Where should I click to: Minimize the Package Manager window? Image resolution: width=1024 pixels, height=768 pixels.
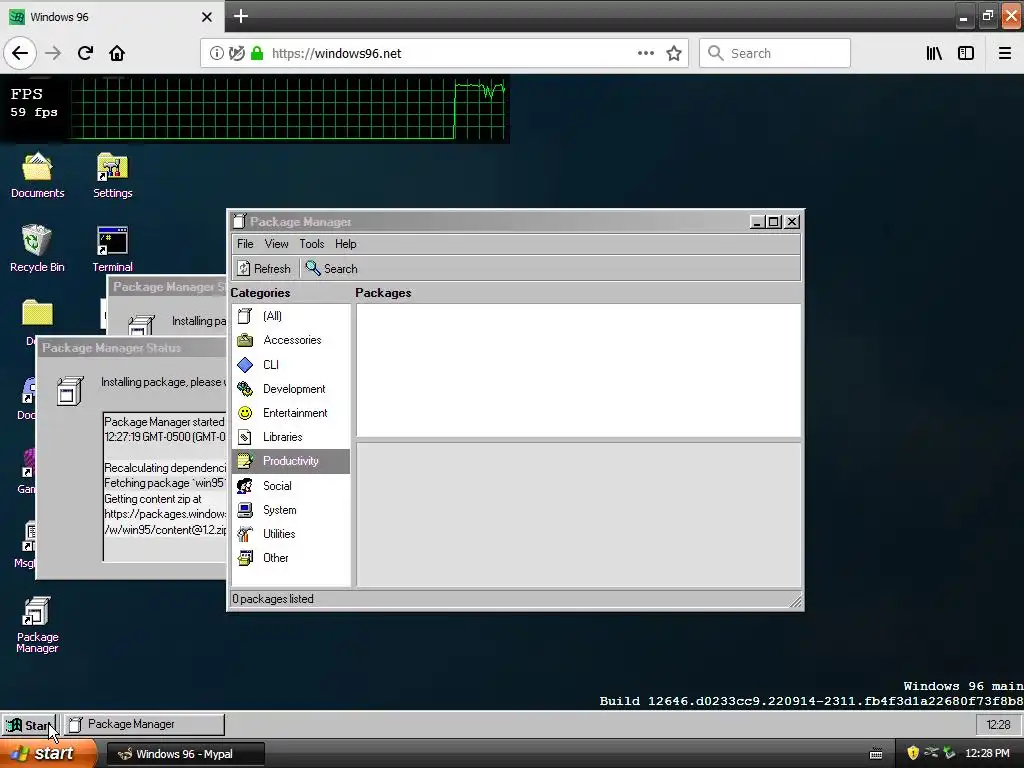(x=757, y=222)
